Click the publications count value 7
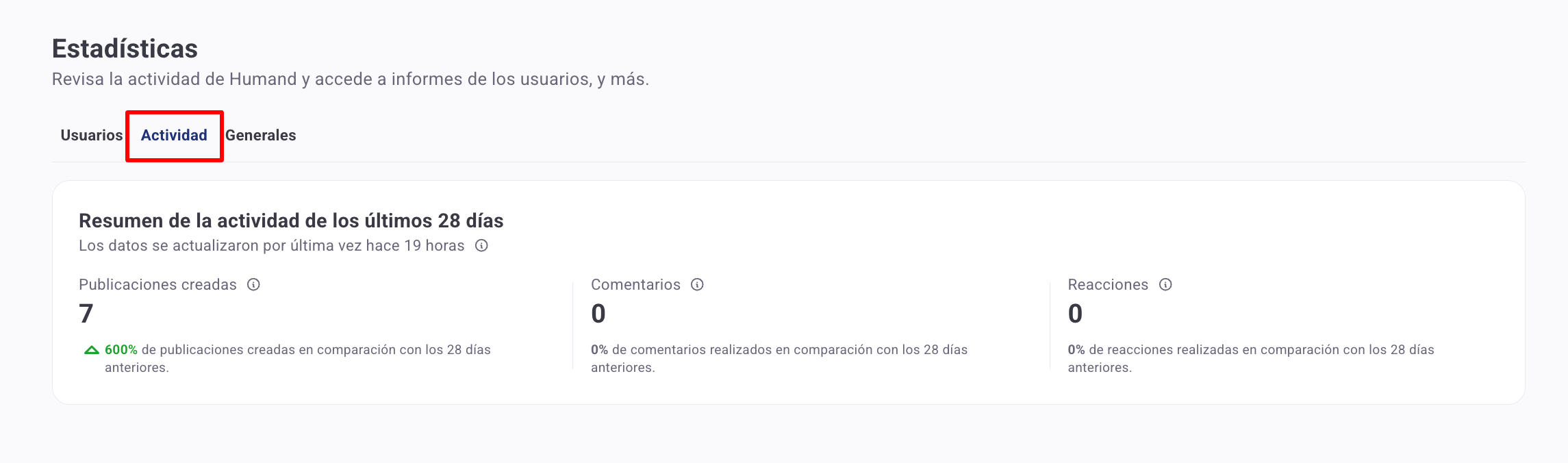 click(86, 314)
